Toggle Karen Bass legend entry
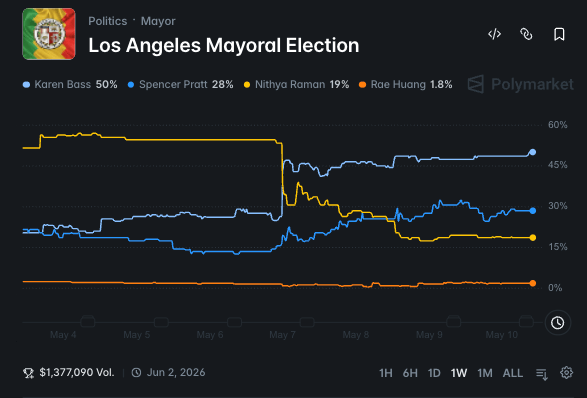The width and height of the screenshot is (587, 398). click(x=70, y=85)
